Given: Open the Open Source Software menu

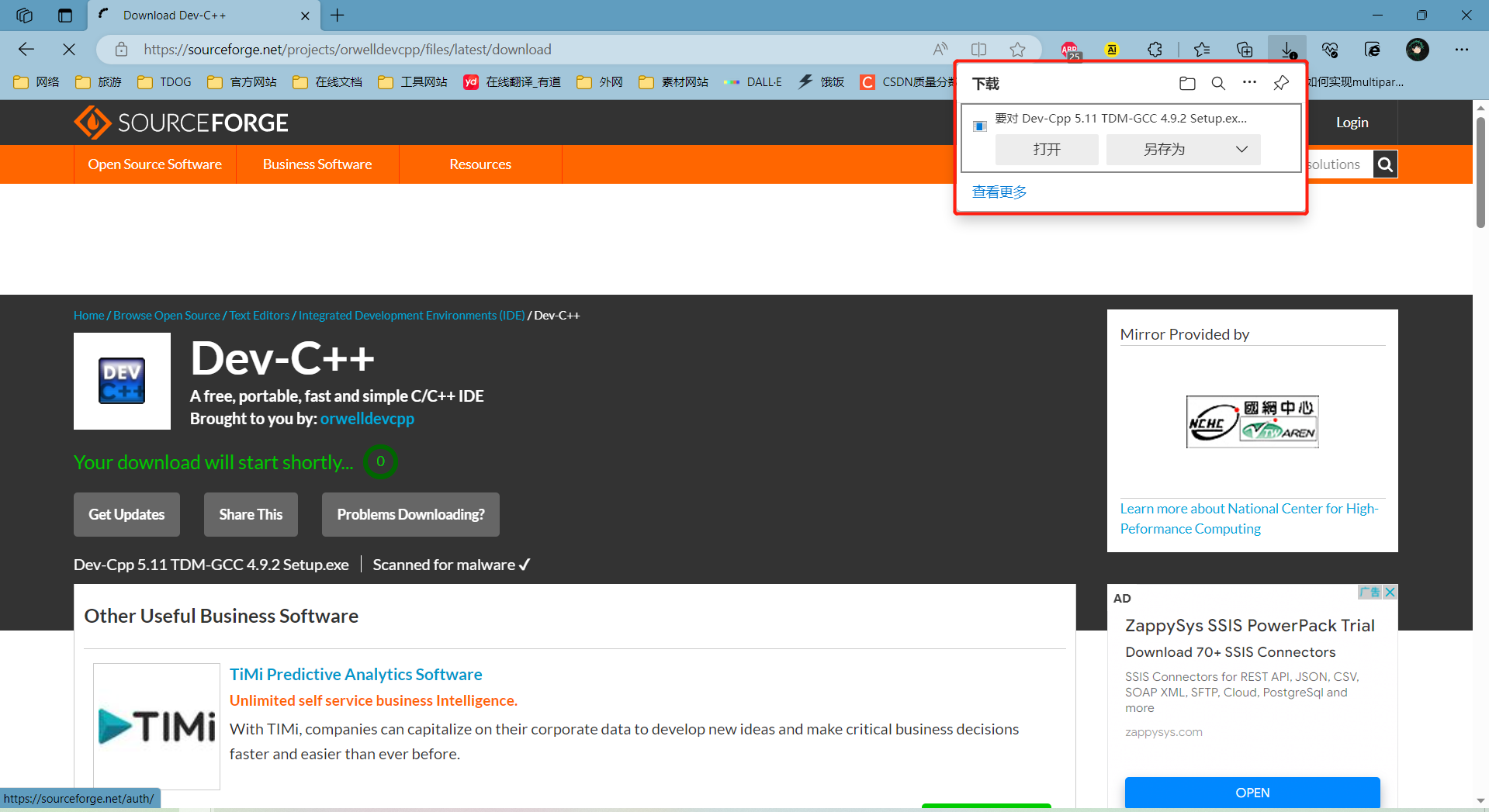Looking at the screenshot, I should point(155,164).
